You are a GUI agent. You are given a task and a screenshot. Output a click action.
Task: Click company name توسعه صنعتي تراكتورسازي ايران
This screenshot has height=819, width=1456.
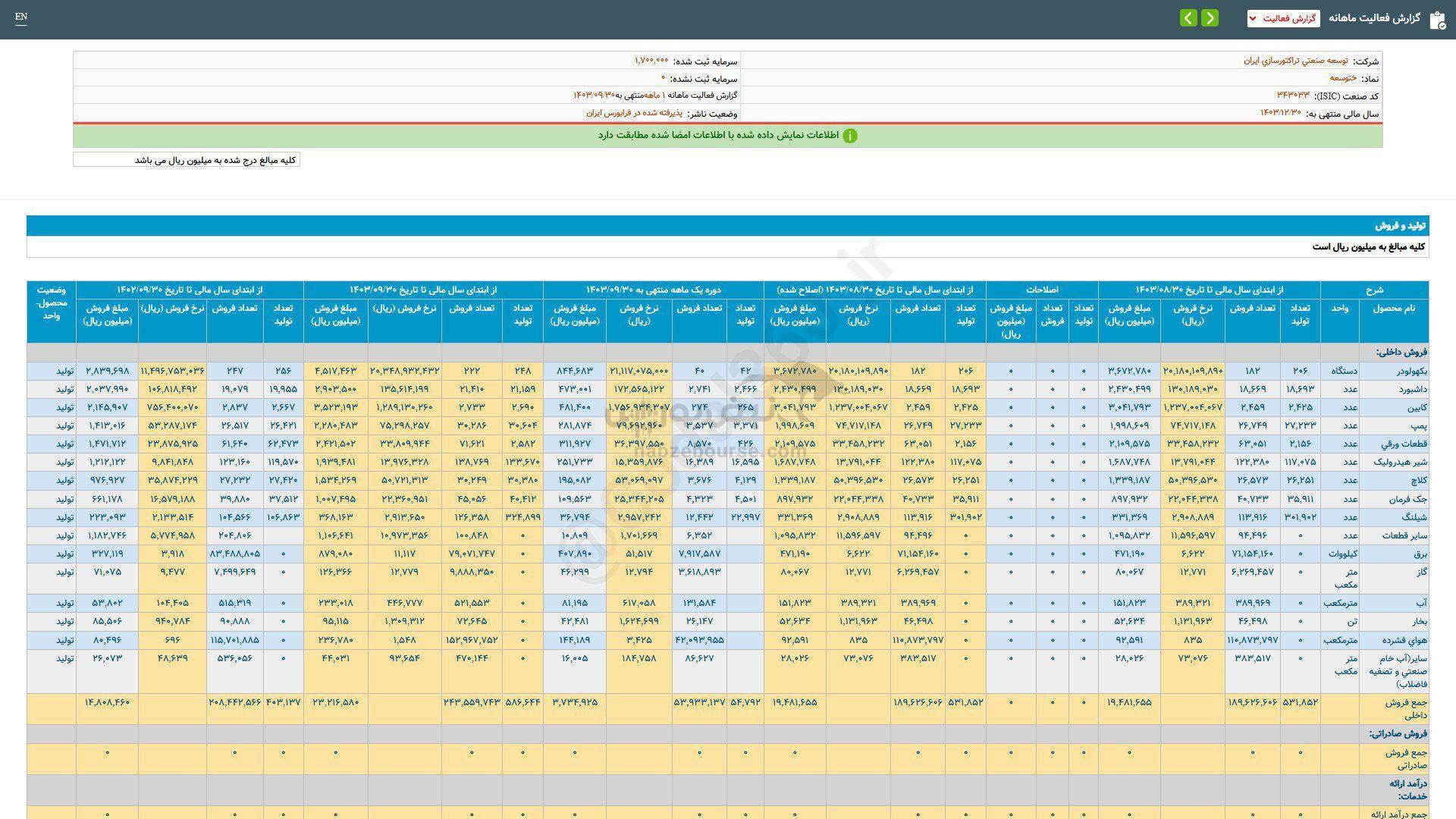[1295, 61]
